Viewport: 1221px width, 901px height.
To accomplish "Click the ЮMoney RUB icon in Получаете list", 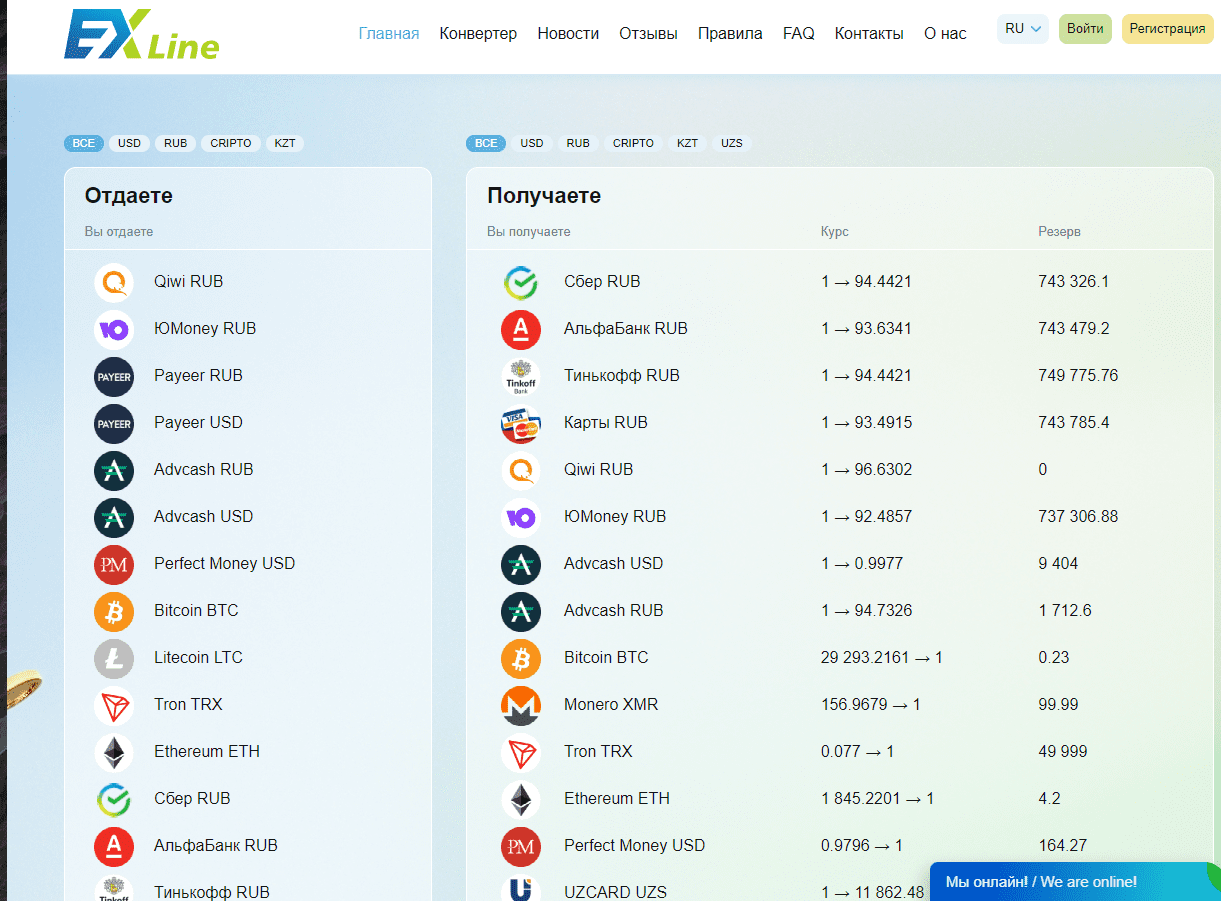I will point(521,517).
